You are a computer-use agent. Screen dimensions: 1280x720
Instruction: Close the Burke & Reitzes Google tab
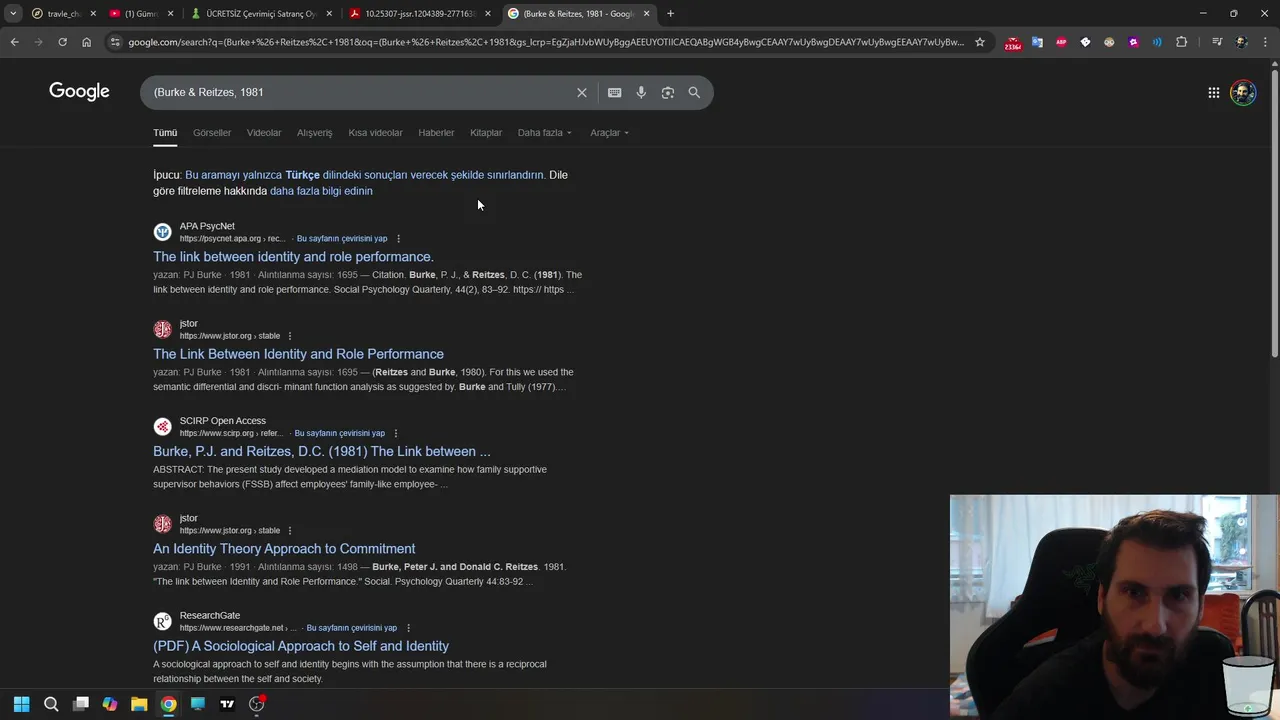(646, 13)
